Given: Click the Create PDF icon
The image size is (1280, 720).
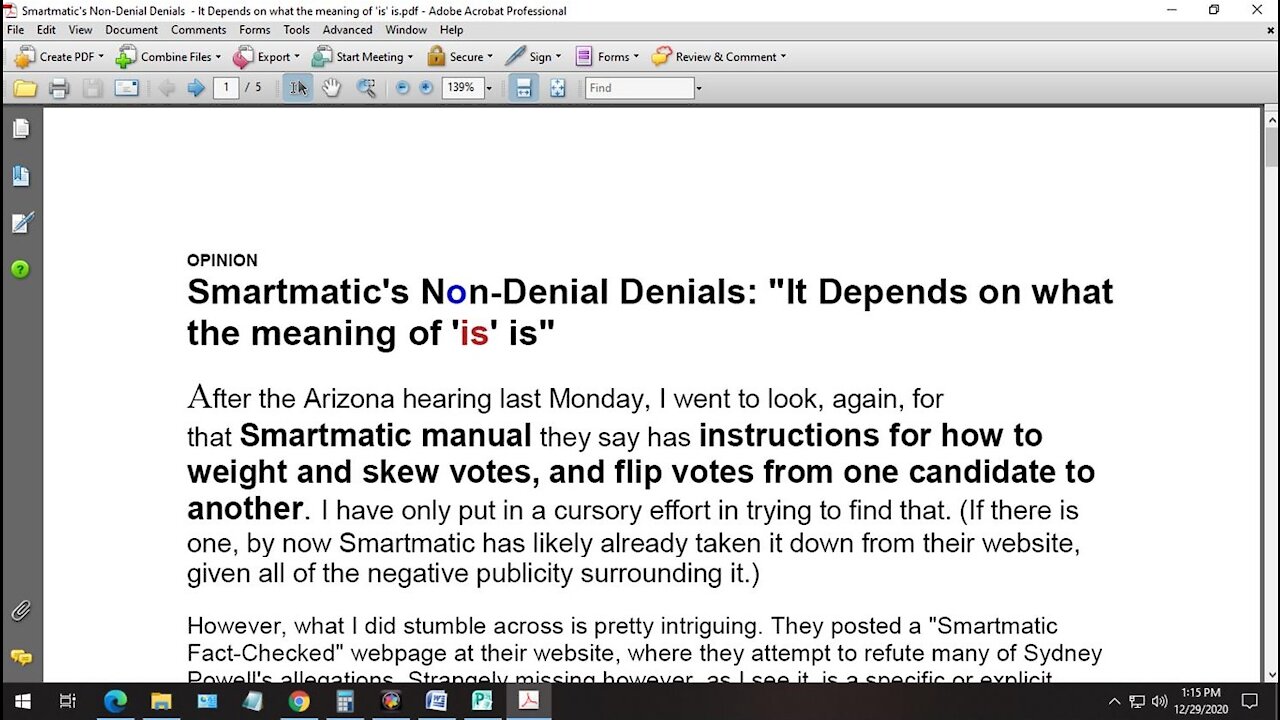Looking at the screenshot, I should pyautogui.click(x=24, y=57).
